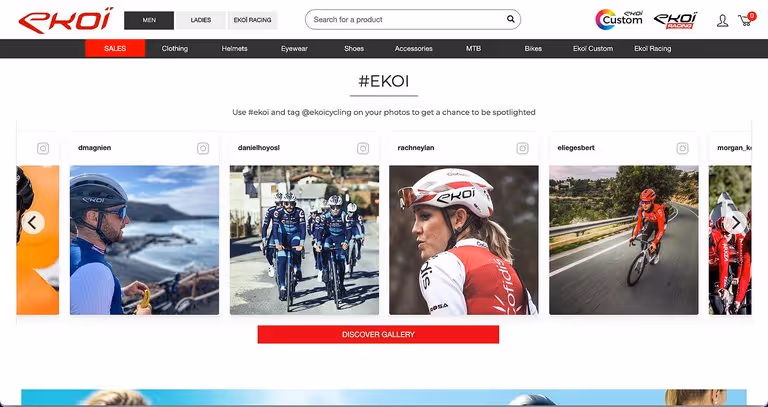
Task: Click the banner image at page bottom
Action: 384,397
